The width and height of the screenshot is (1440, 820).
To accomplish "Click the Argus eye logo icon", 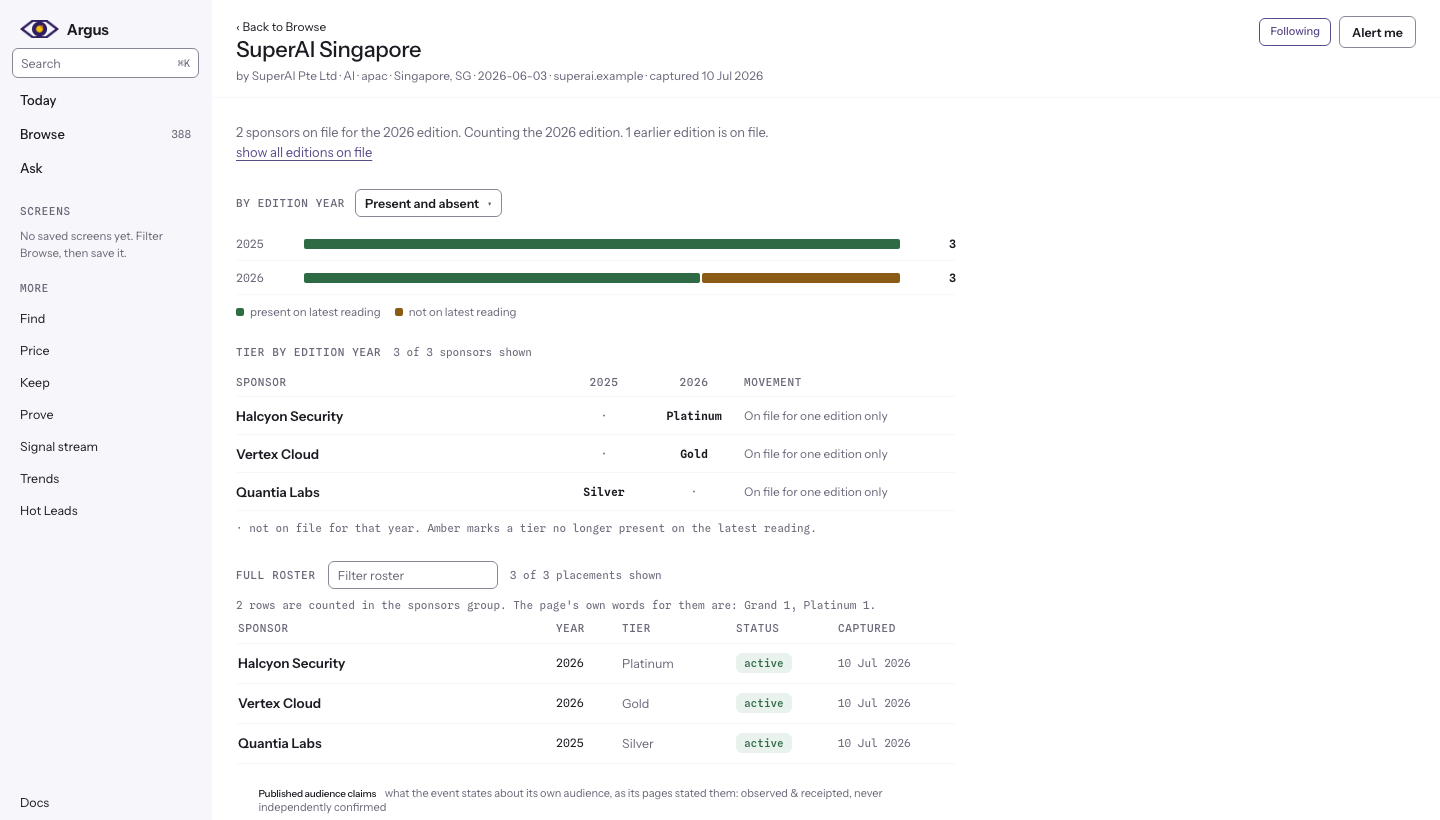I will pos(39,29).
